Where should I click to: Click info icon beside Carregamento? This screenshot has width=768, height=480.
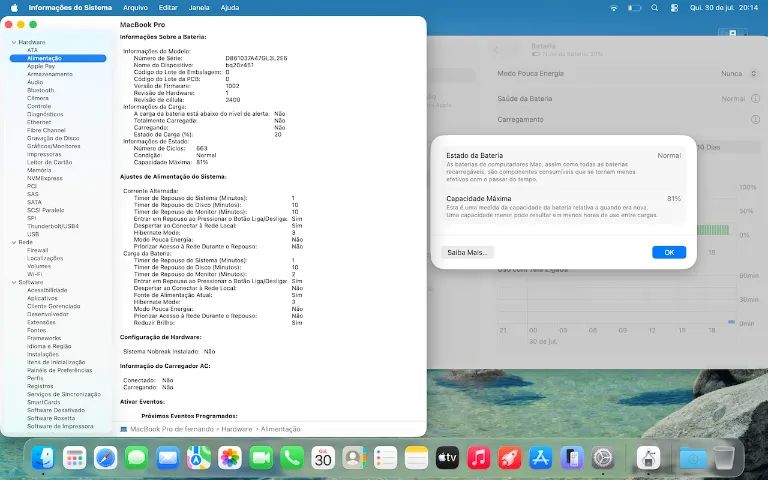[755, 120]
